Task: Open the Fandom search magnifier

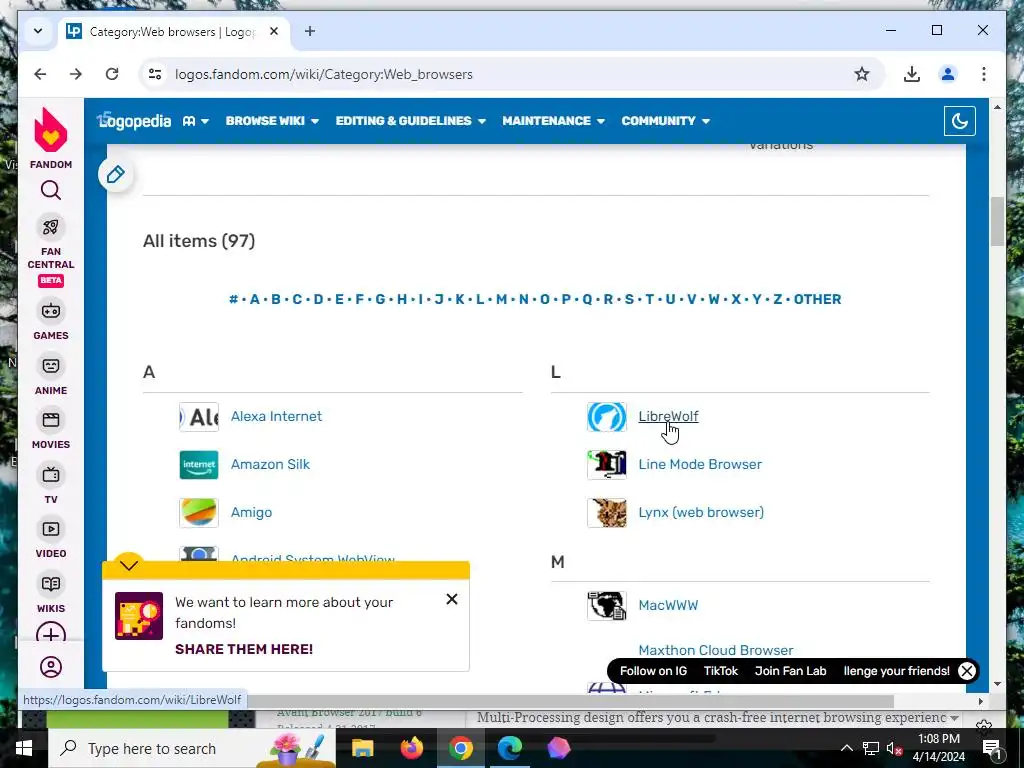Action: [x=50, y=190]
